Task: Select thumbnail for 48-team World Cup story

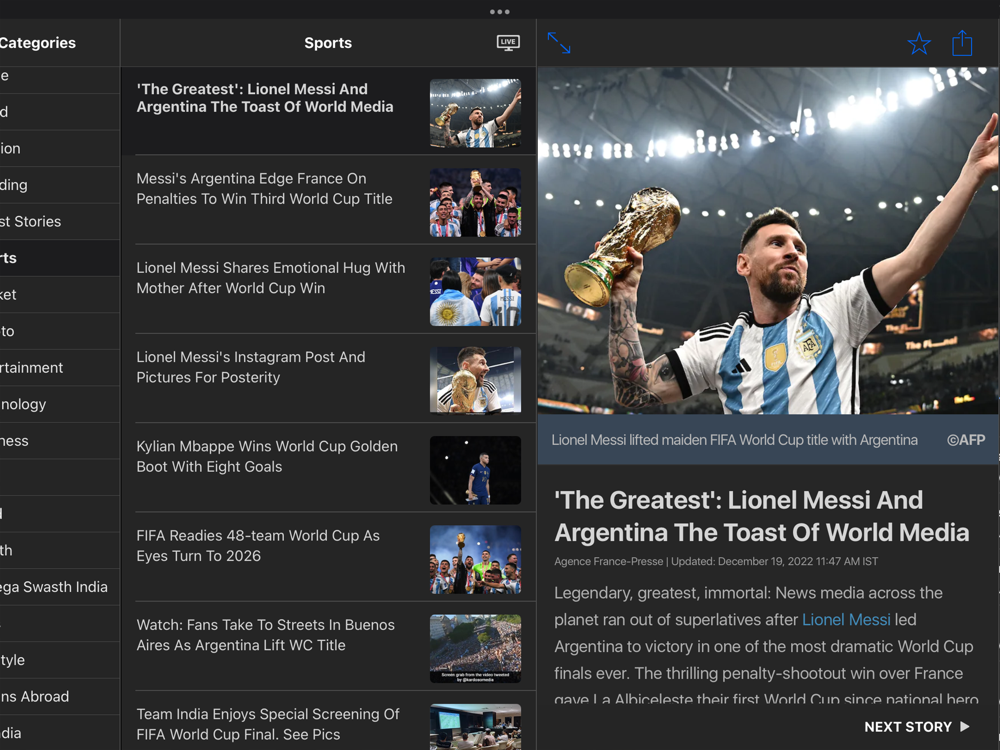Action: 475,560
